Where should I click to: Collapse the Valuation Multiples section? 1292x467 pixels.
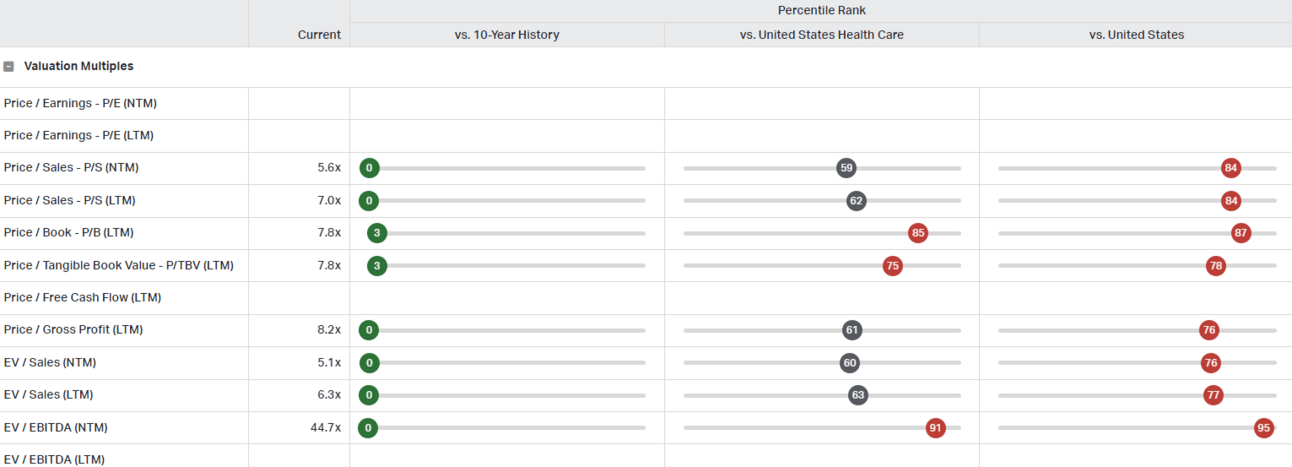click(9, 66)
